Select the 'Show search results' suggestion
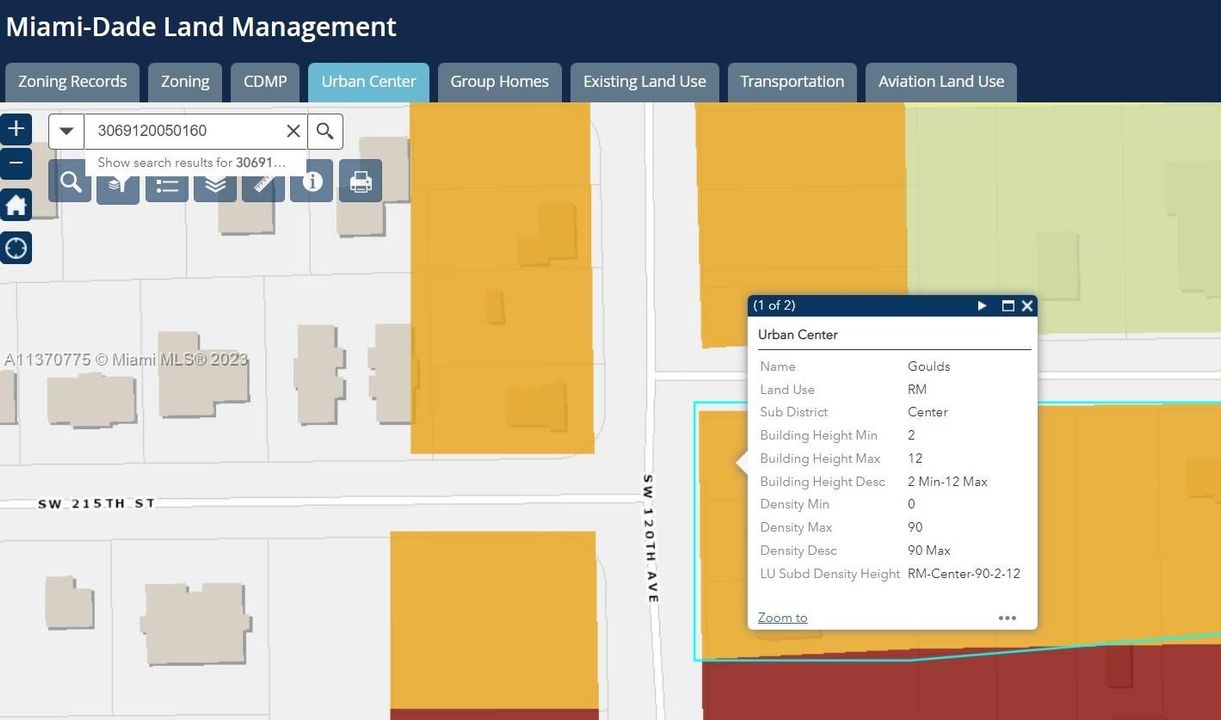This screenshot has height=720, width=1221. tap(191, 162)
